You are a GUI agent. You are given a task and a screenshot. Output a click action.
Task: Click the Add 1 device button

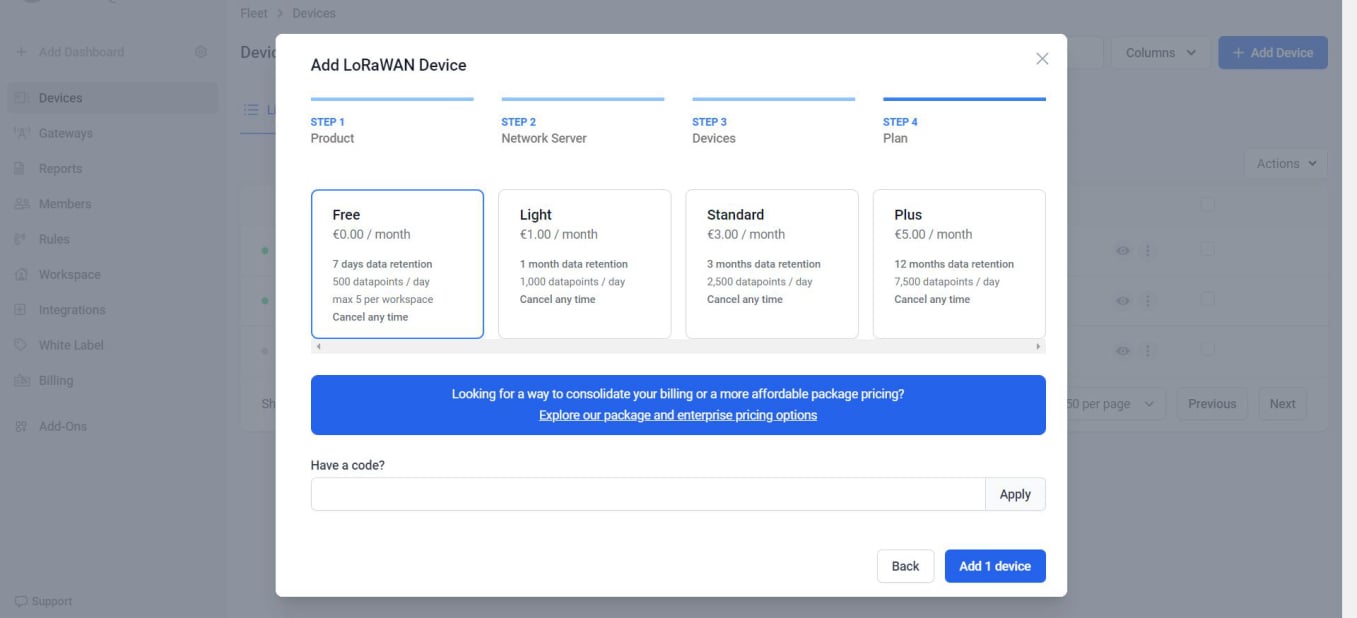[x=994, y=566]
